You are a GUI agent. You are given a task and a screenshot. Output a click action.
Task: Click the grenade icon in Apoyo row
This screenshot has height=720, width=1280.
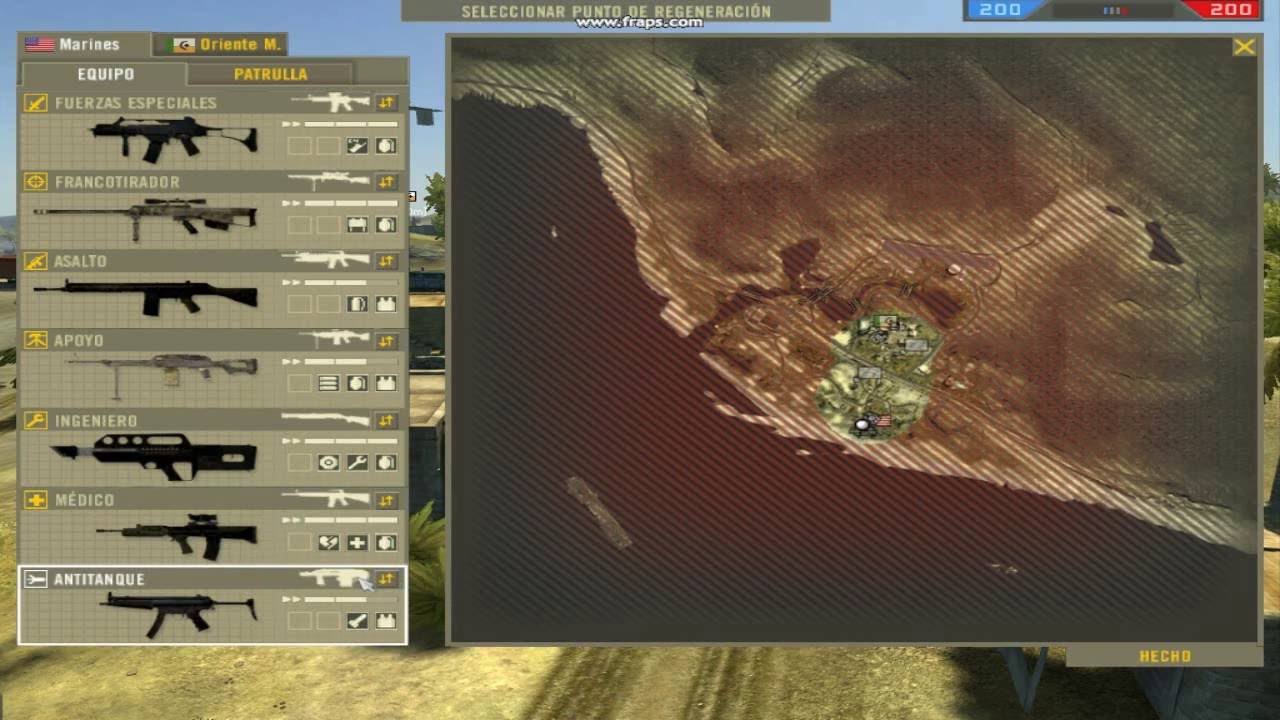pos(357,383)
